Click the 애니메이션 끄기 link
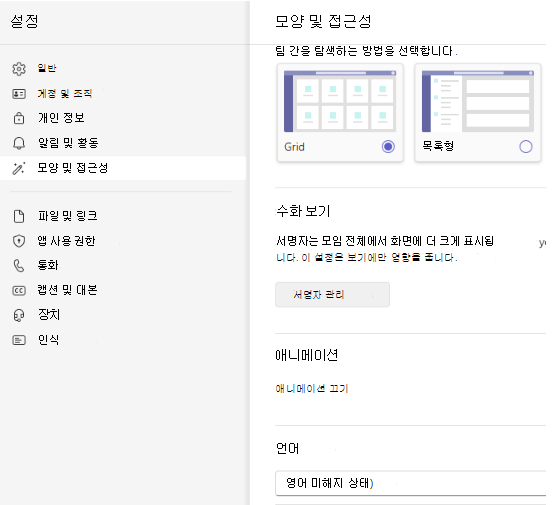This screenshot has width=553, height=505. click(312, 389)
